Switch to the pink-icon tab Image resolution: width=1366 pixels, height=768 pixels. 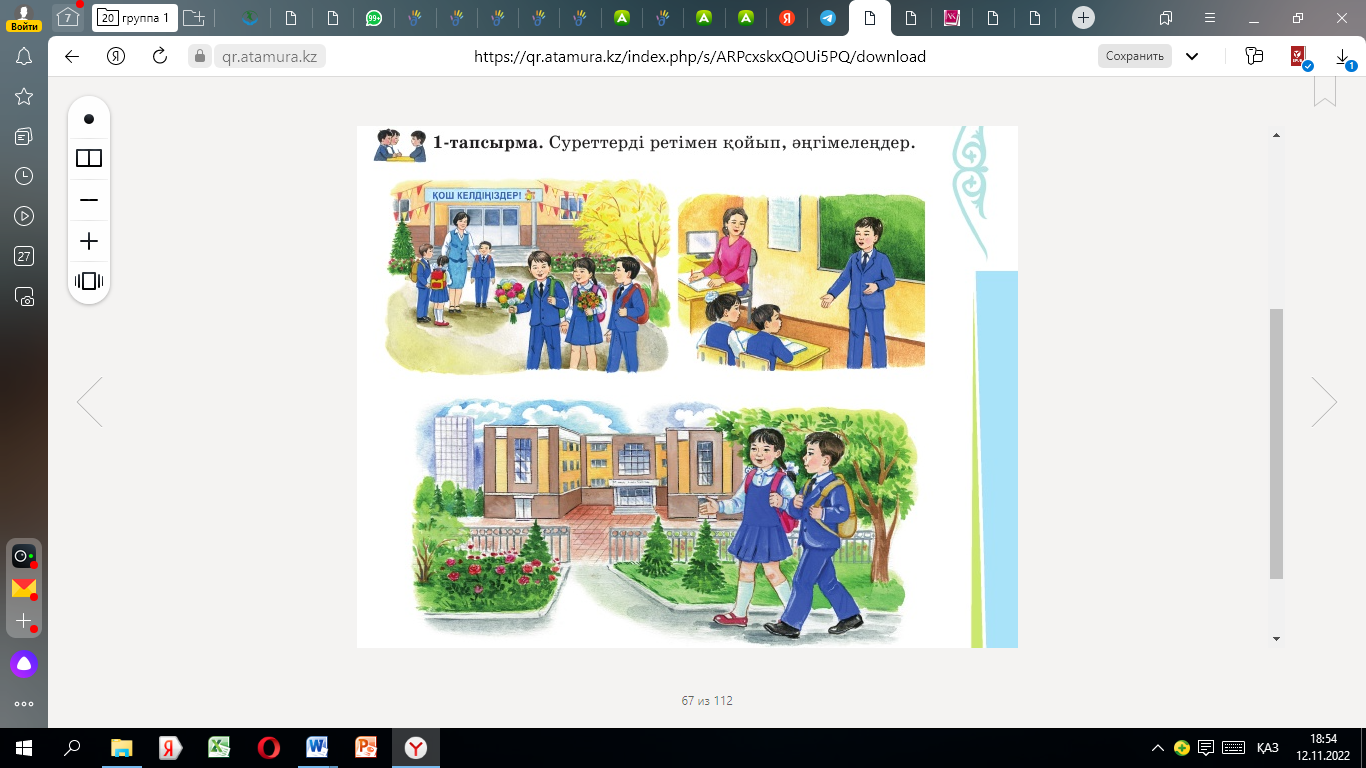951,18
